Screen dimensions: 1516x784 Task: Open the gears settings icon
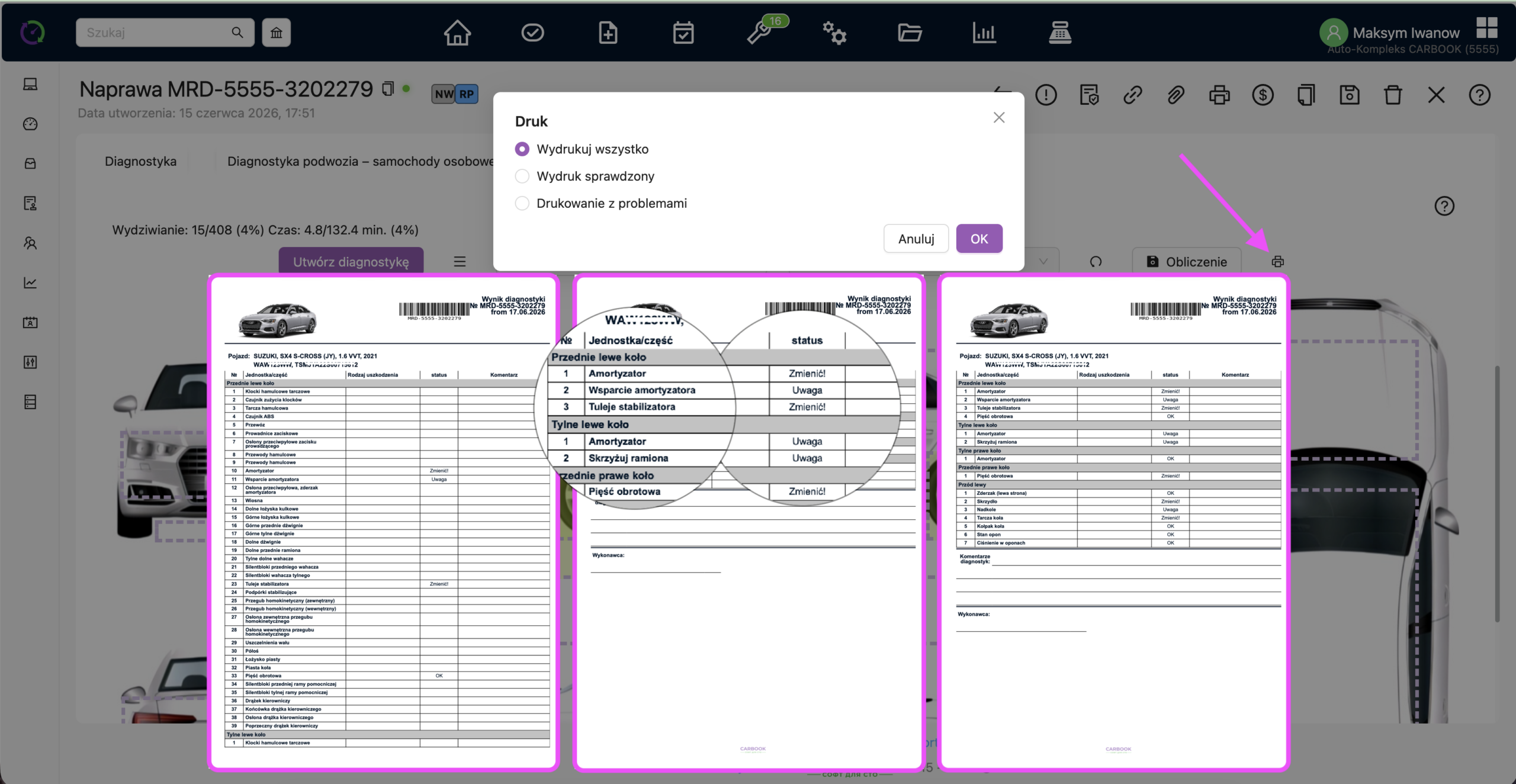click(x=834, y=33)
